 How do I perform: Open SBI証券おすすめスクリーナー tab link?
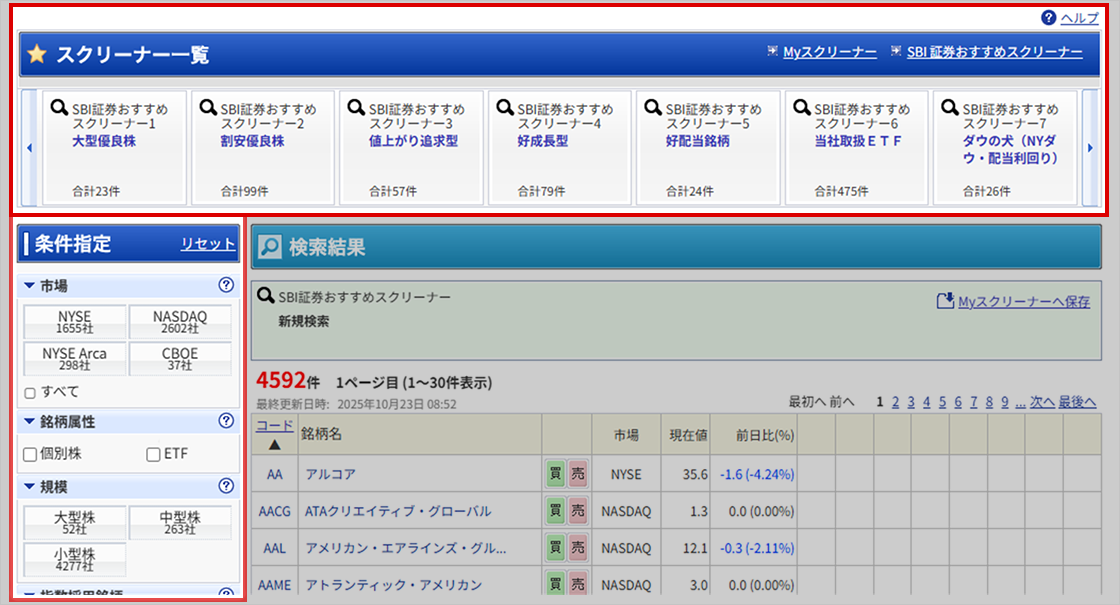point(994,53)
